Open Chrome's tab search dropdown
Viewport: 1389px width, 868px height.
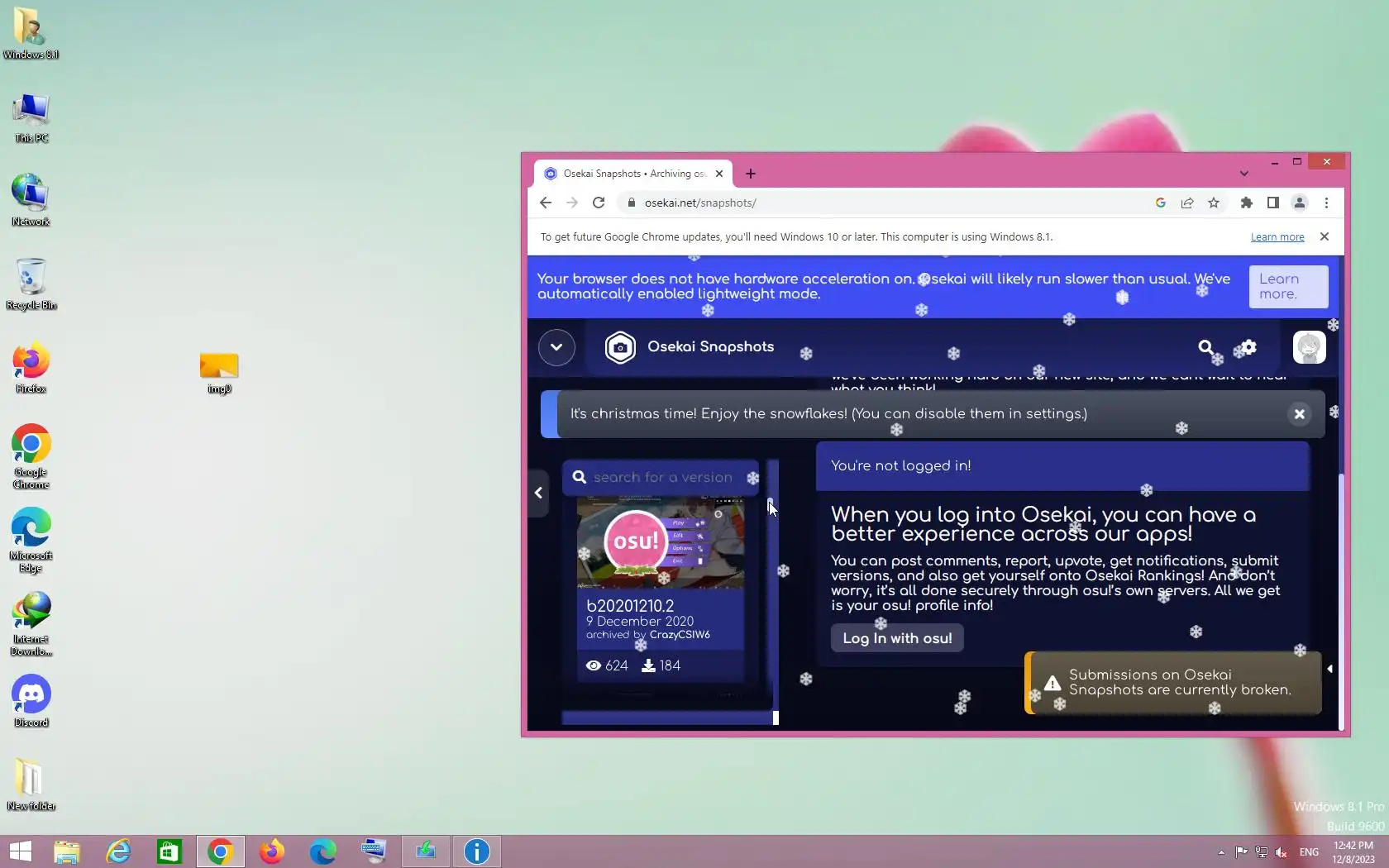[x=1243, y=174]
